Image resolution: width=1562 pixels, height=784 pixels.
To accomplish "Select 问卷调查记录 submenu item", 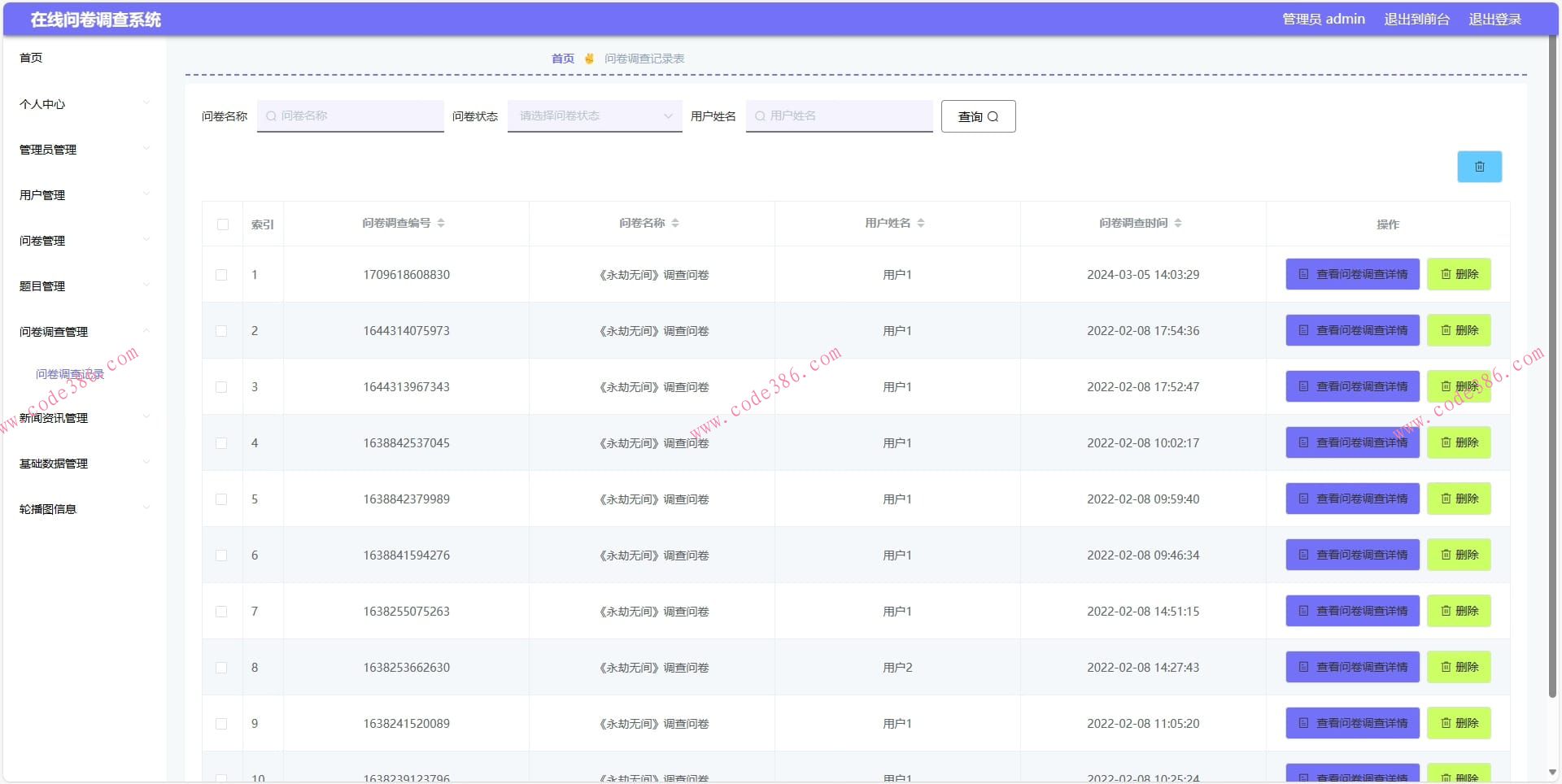I will click(x=70, y=374).
